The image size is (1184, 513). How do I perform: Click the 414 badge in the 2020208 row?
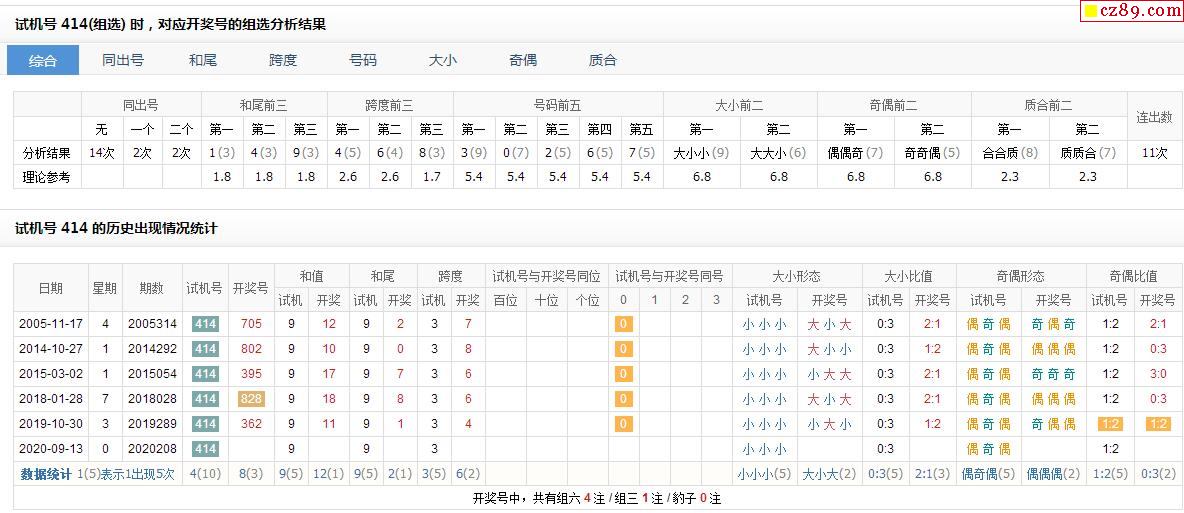click(205, 449)
